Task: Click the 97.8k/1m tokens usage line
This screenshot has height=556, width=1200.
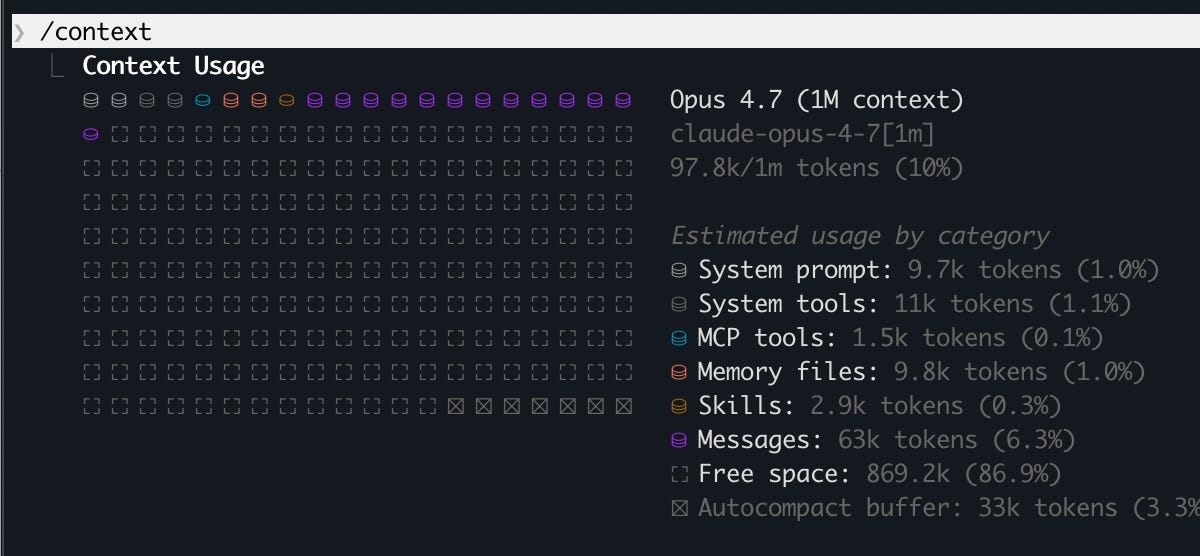Action: click(817, 168)
